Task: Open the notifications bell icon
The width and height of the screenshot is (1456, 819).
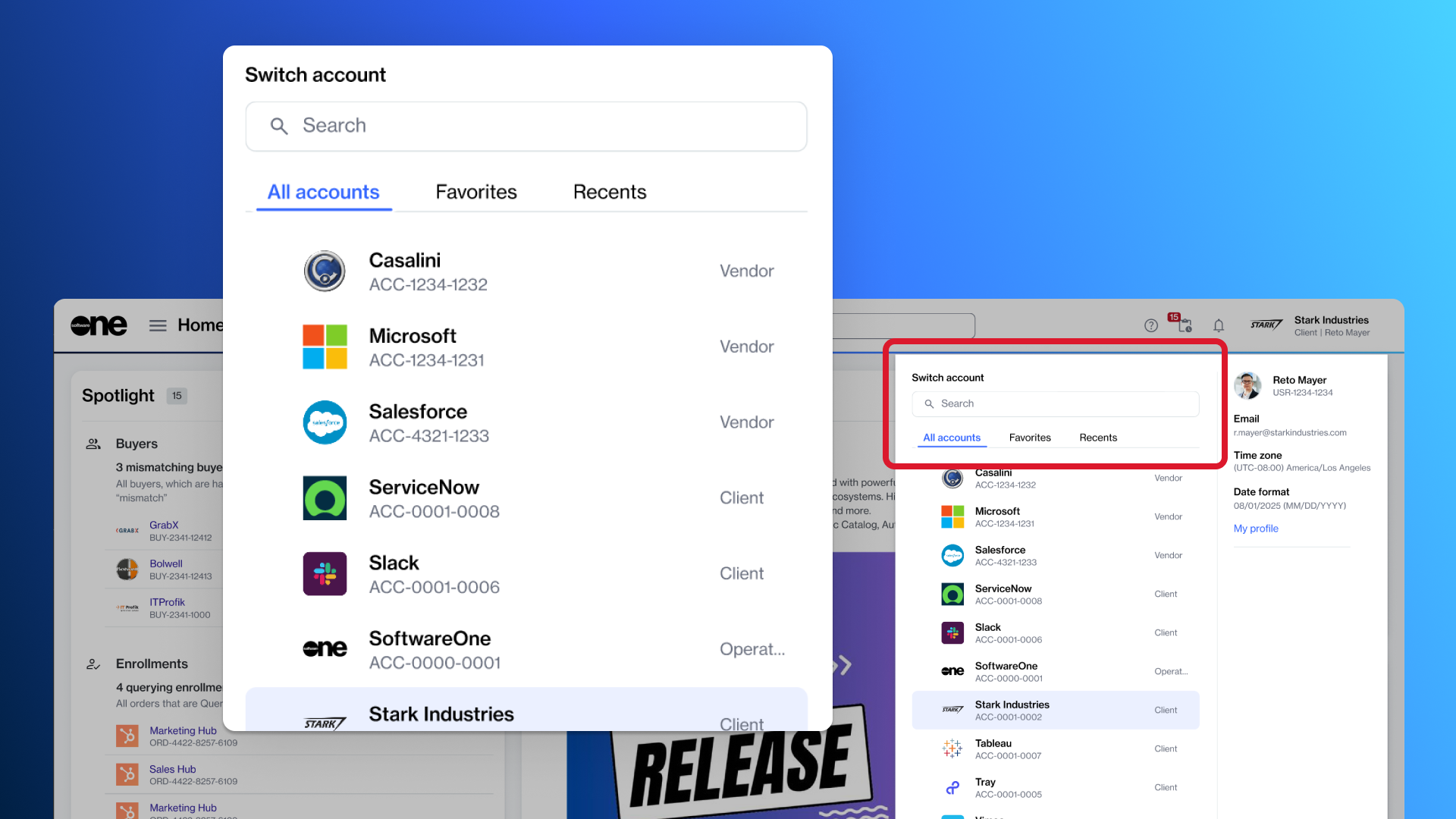Action: 1219,325
